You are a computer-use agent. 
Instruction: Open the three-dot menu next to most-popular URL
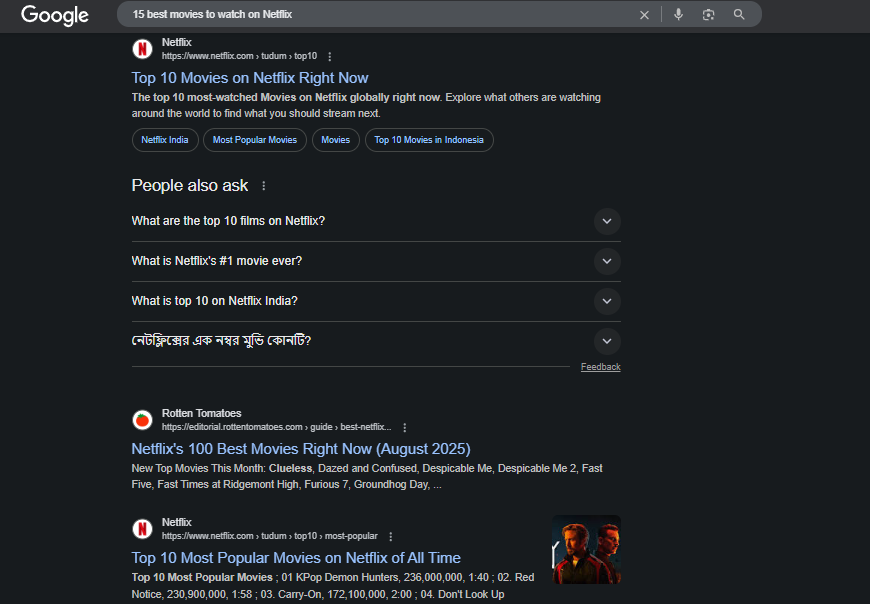(x=391, y=536)
